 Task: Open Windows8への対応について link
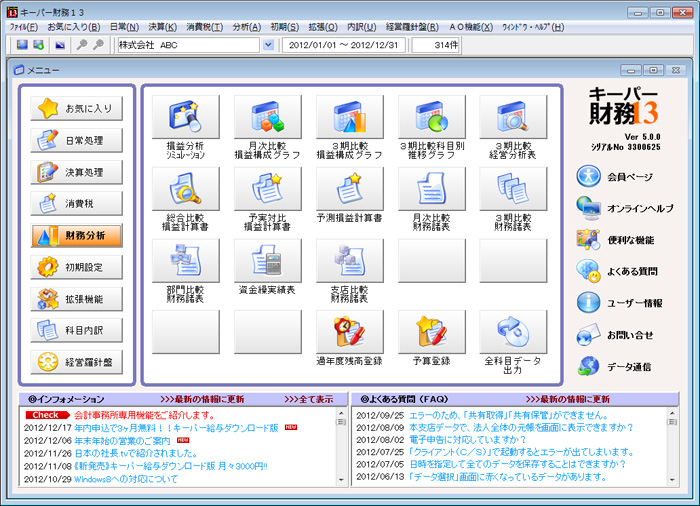126,479
